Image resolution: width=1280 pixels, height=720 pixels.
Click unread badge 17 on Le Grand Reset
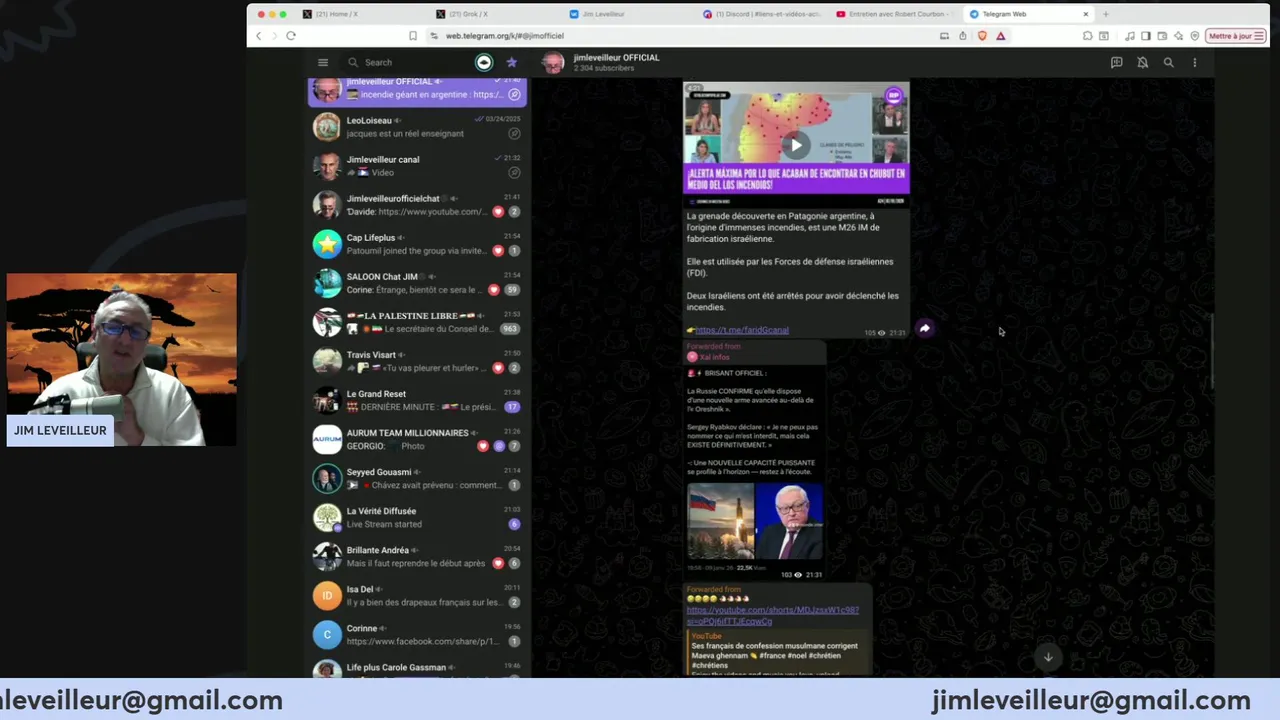coord(512,407)
